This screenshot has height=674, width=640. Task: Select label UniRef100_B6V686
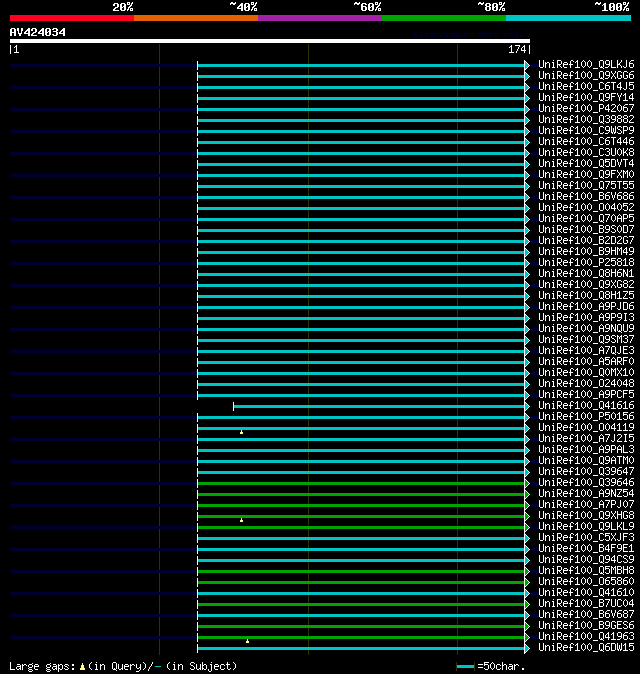586,196
